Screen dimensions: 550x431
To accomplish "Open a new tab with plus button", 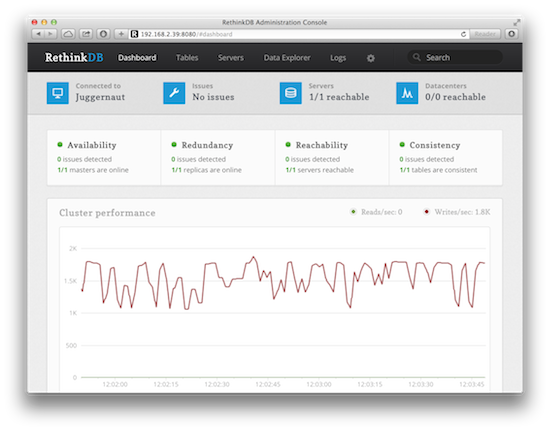I will point(121,34).
